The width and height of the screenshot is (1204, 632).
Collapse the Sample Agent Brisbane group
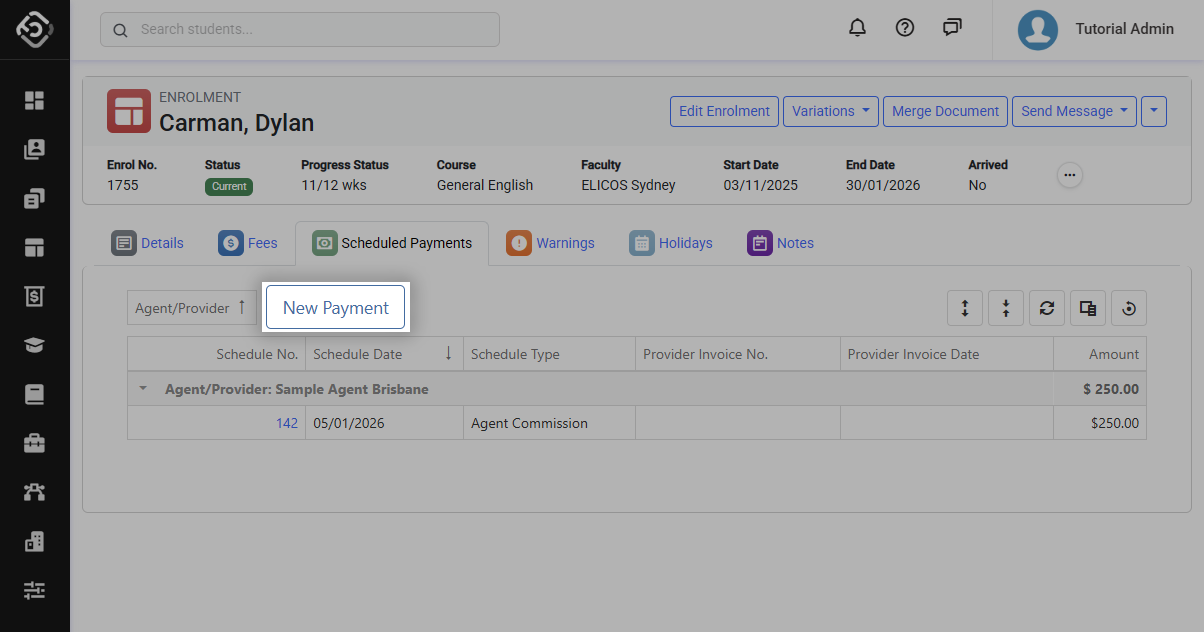pyautogui.click(x=143, y=389)
